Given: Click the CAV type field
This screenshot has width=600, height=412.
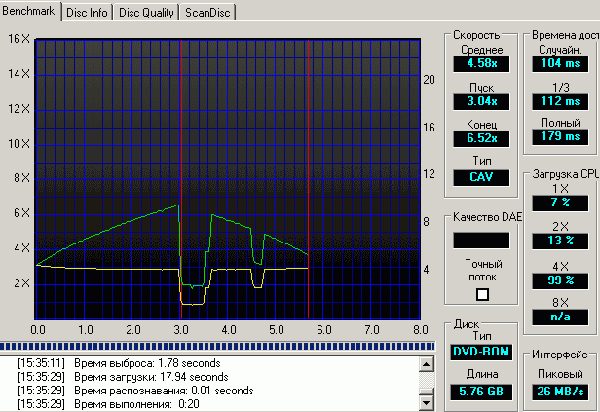Looking at the screenshot, I should pos(481,178).
